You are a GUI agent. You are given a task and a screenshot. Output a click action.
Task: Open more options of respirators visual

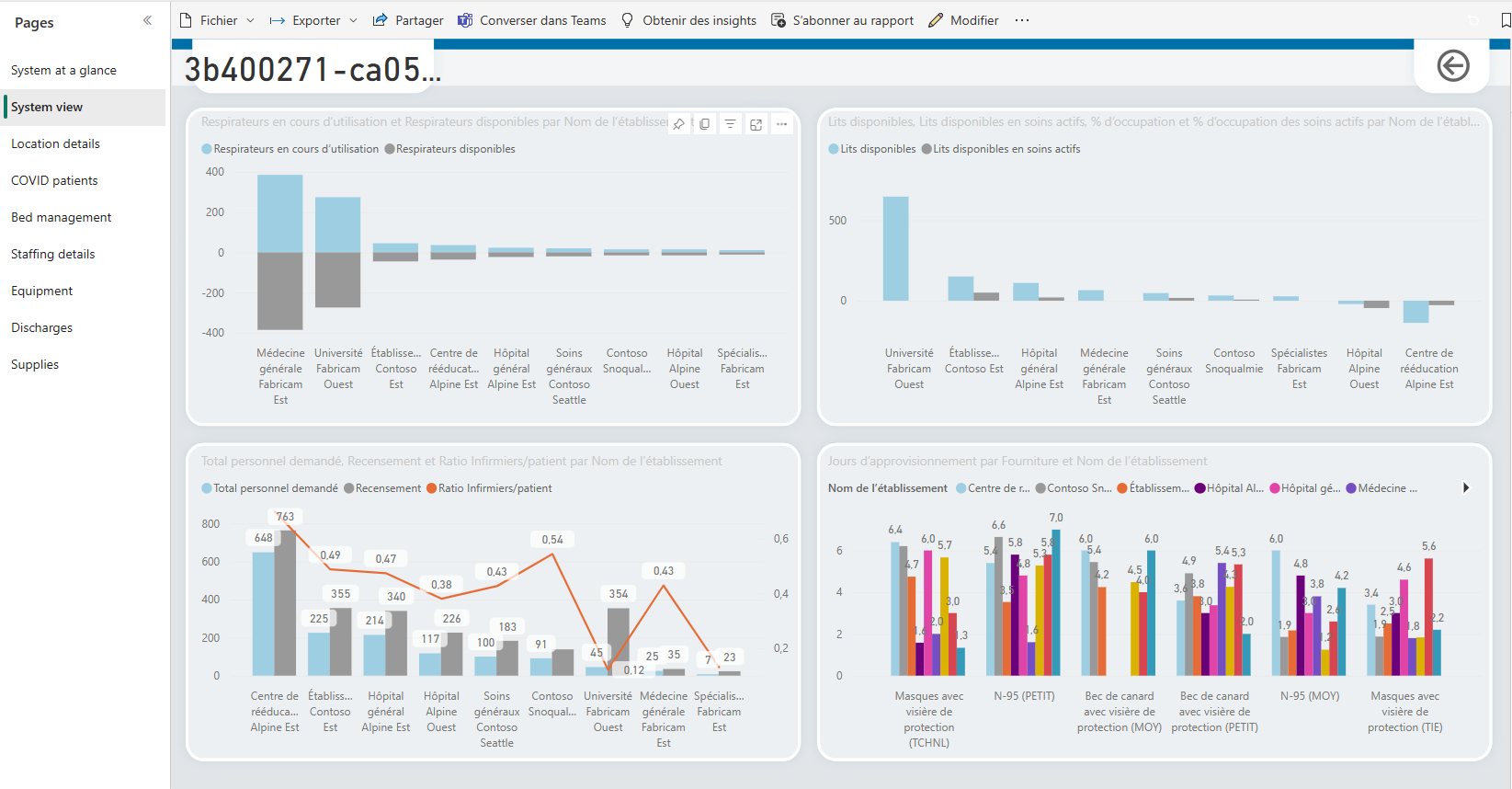tap(781, 124)
